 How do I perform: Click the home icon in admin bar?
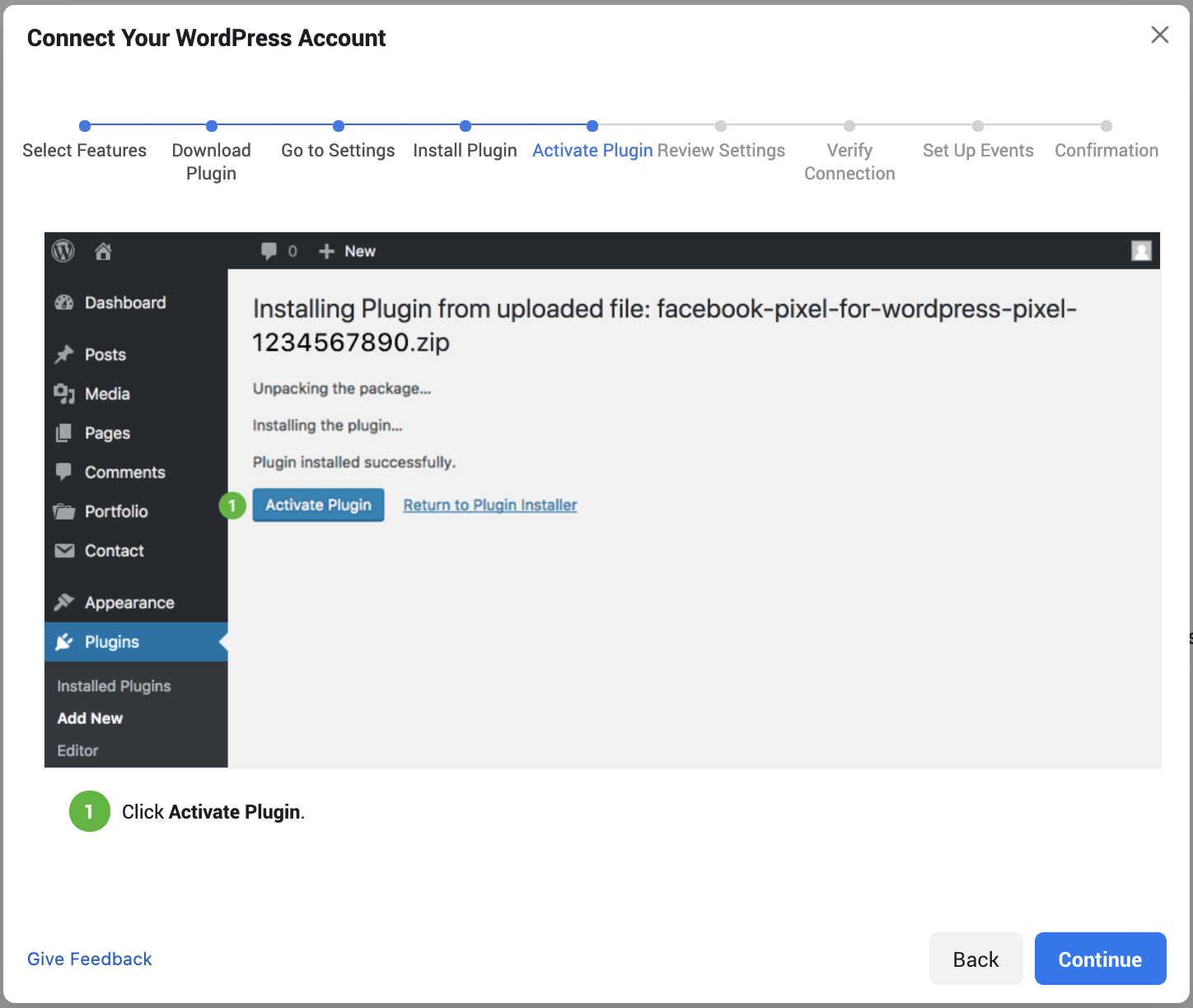[x=103, y=251]
